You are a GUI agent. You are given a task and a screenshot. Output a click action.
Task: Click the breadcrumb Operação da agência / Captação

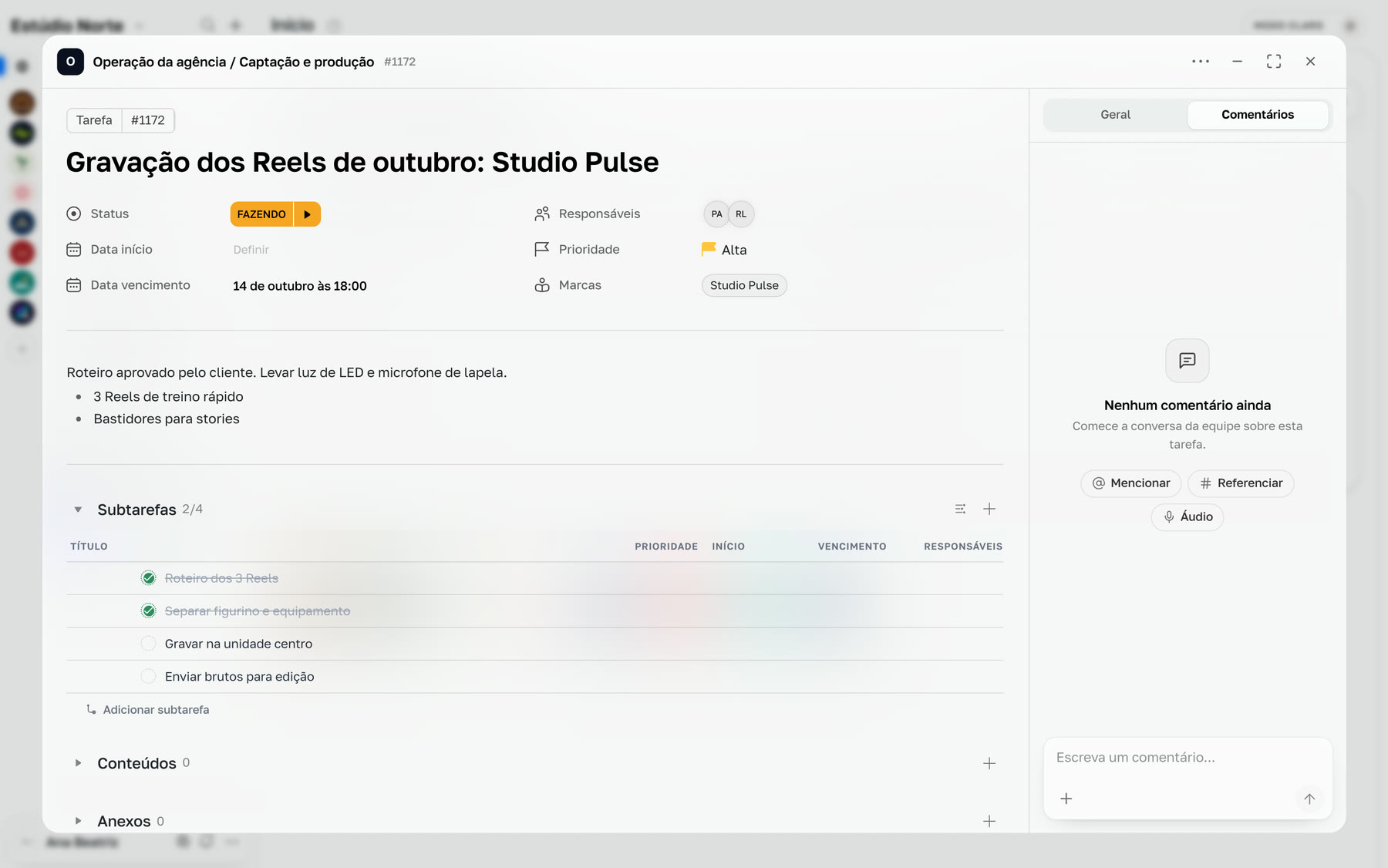click(x=234, y=62)
